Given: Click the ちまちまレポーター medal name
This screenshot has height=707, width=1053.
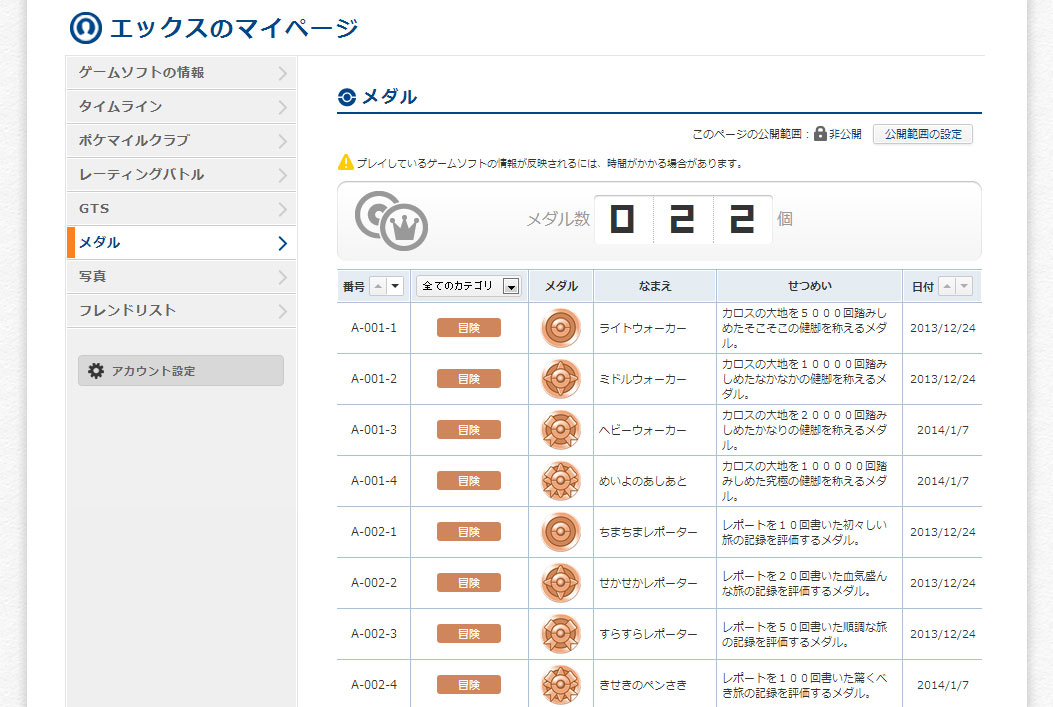Looking at the screenshot, I should pyautogui.click(x=648, y=532).
